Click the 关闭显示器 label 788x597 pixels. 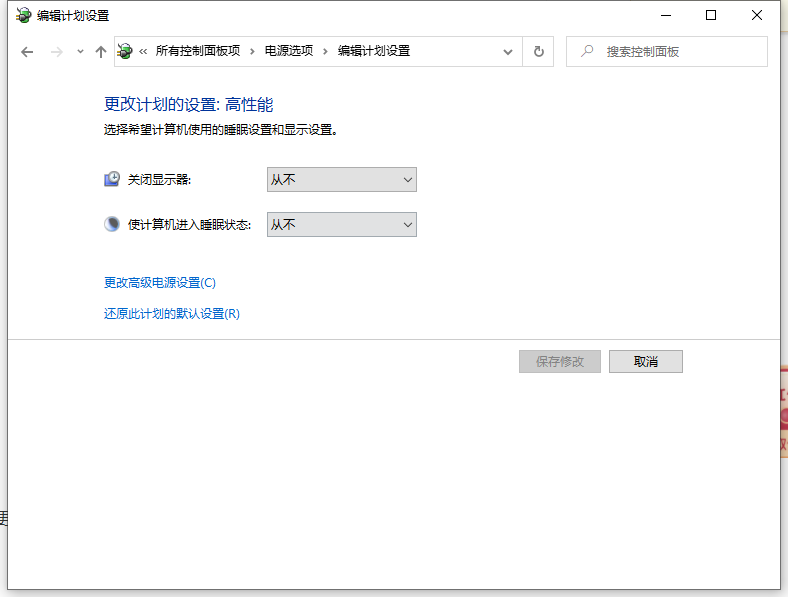click(159, 179)
